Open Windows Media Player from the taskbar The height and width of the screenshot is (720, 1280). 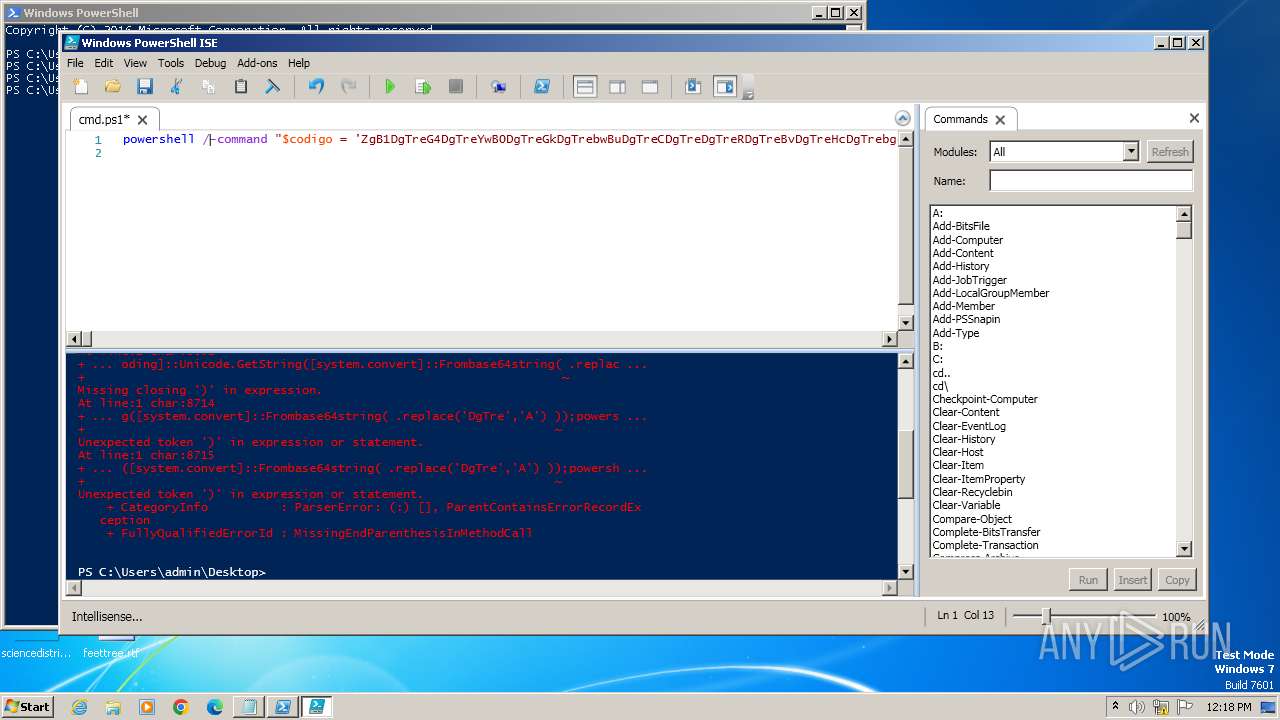coord(147,707)
